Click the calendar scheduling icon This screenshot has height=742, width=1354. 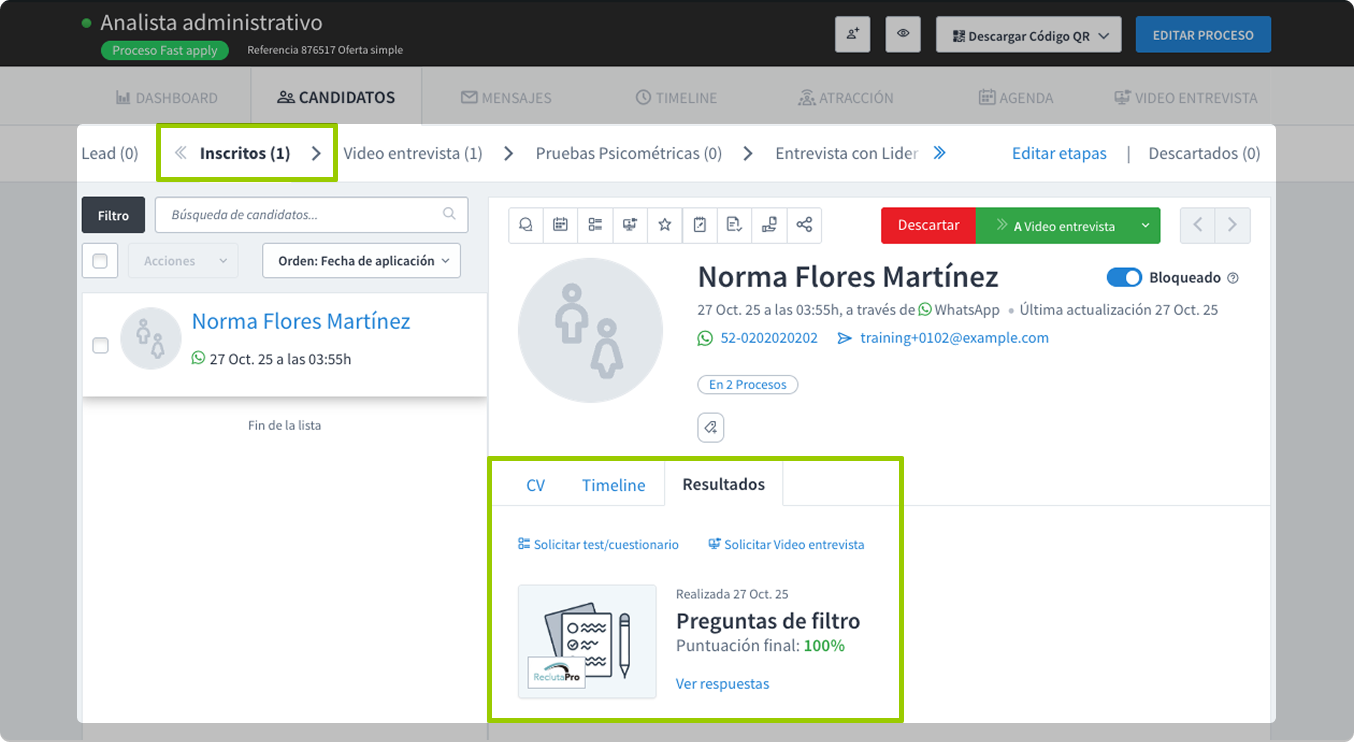[560, 225]
